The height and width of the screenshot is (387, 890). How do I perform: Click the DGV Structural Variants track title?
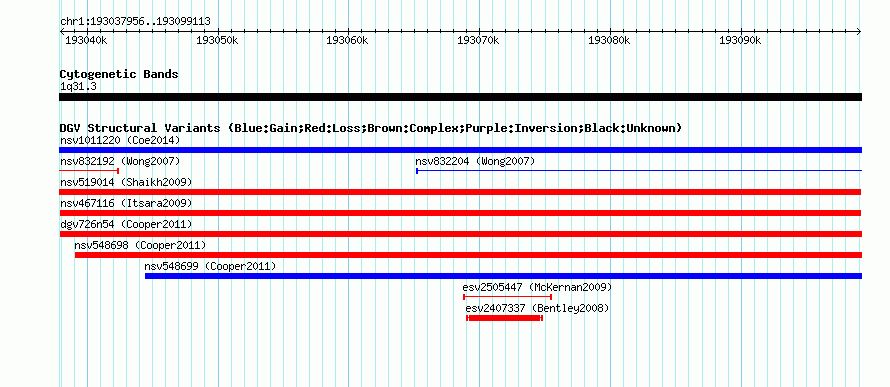[371, 128]
